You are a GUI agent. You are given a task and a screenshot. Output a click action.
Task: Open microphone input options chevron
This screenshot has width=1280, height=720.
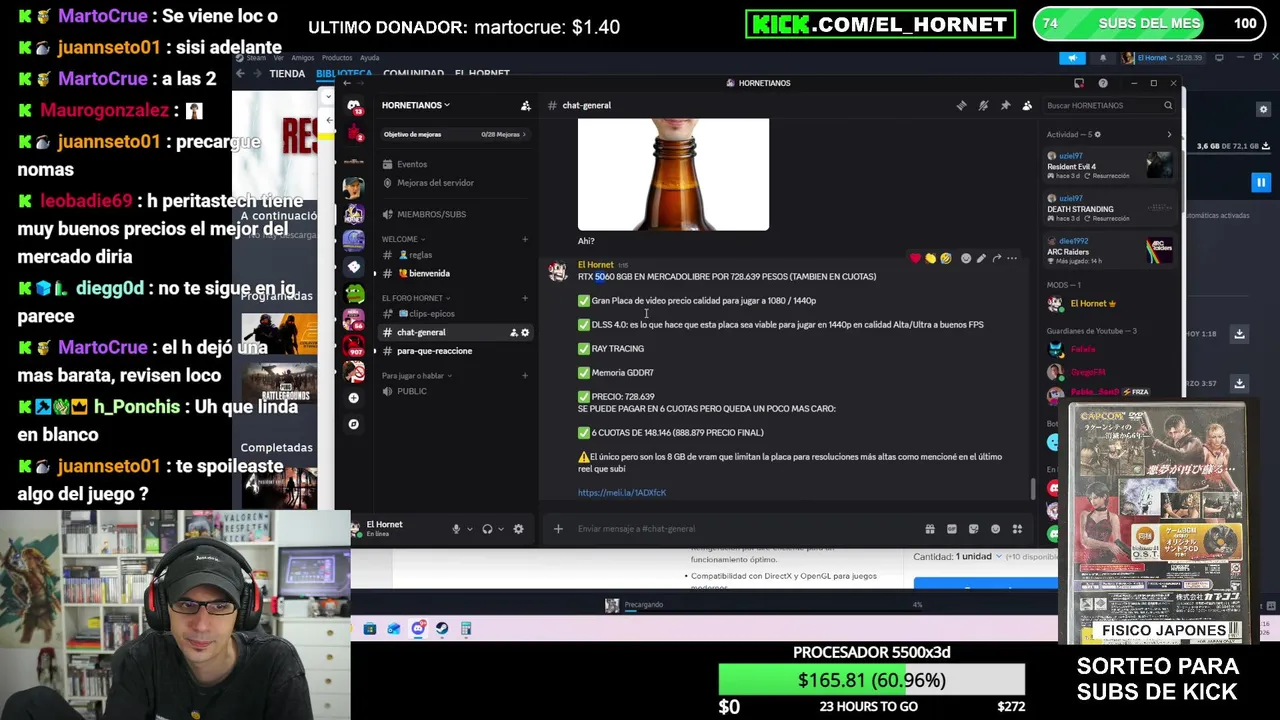[468, 529]
